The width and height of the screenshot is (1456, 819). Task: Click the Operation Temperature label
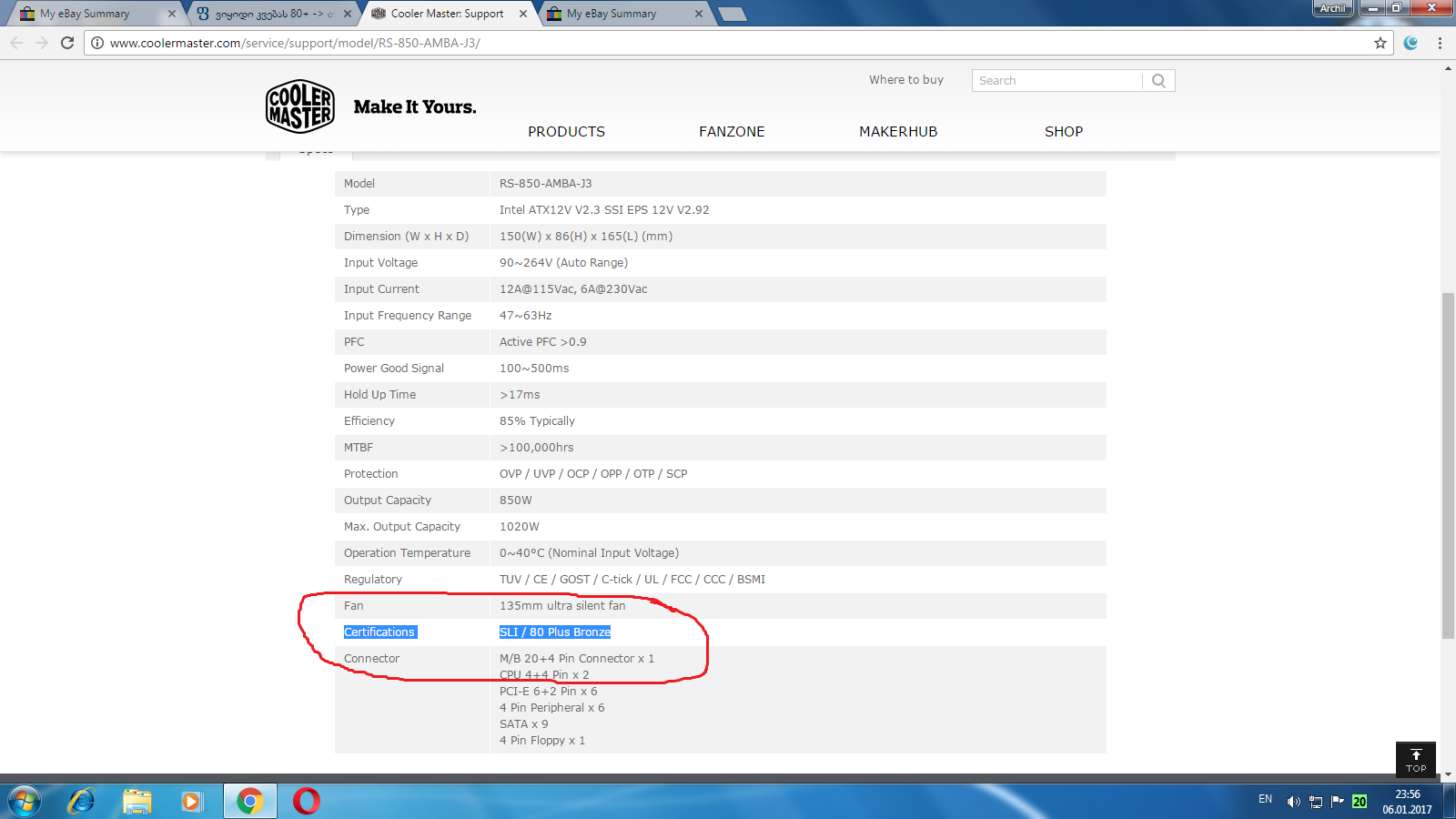(407, 553)
